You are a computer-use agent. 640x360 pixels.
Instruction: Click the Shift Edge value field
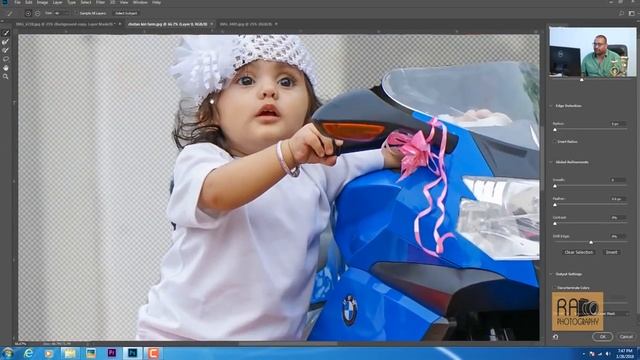pyautogui.click(x=617, y=236)
